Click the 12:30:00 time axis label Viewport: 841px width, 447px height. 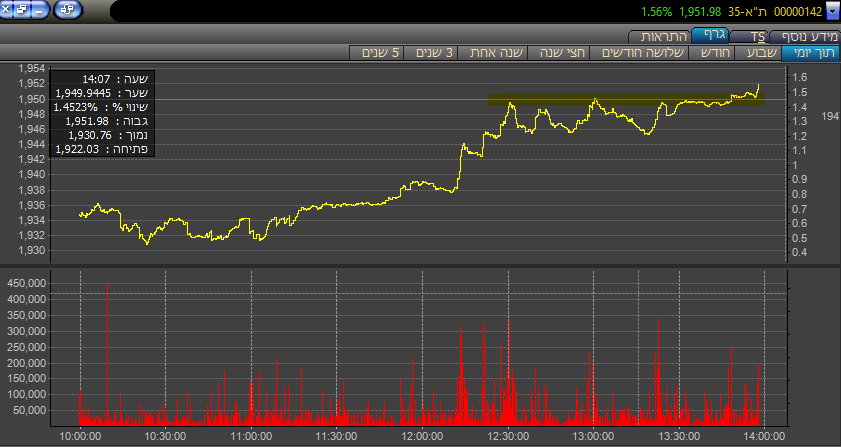tap(507, 436)
